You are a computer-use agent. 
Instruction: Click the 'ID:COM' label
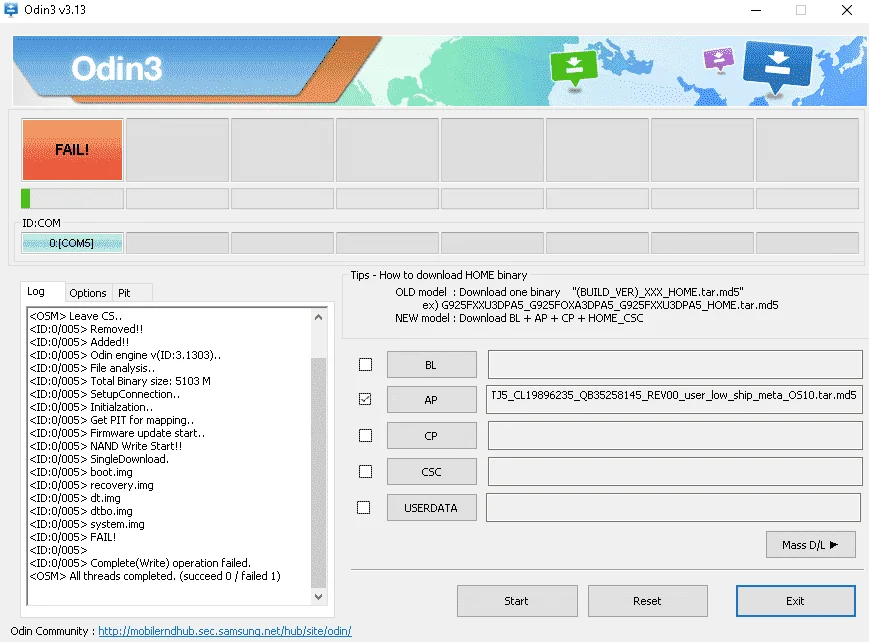click(x=42, y=223)
